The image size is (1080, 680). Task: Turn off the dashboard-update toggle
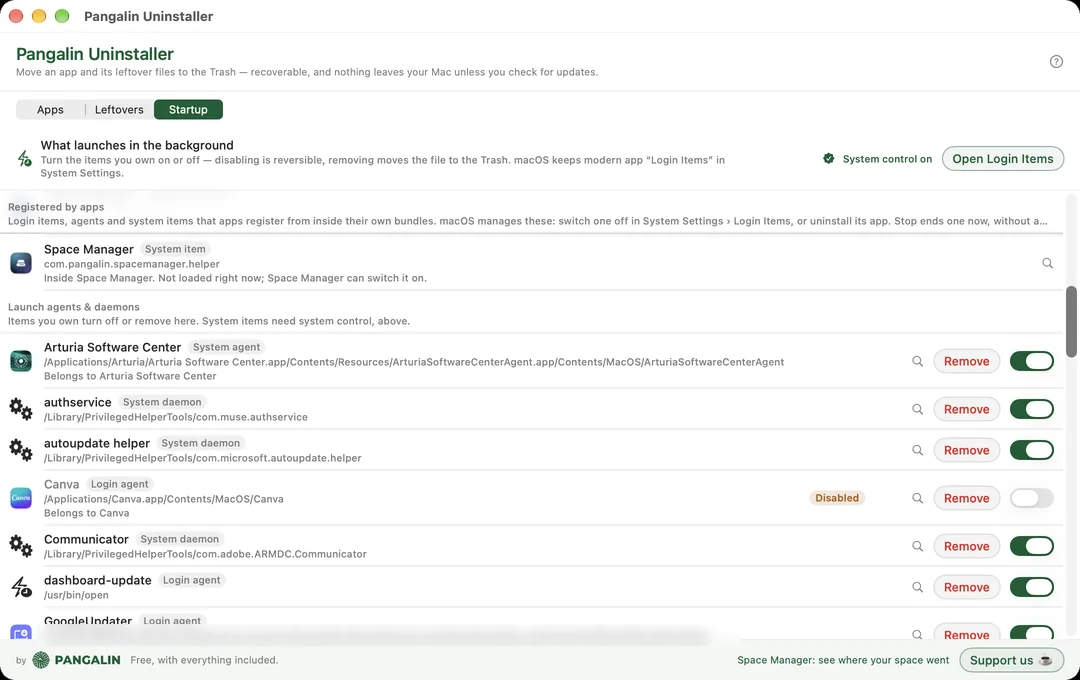pyautogui.click(x=1031, y=587)
